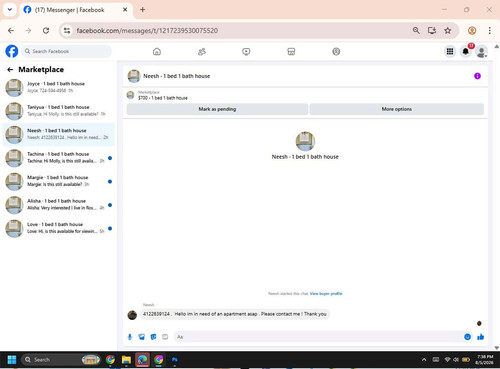The image size is (500, 369).
Task: Open the Windows Start menu
Action: (x=12, y=360)
